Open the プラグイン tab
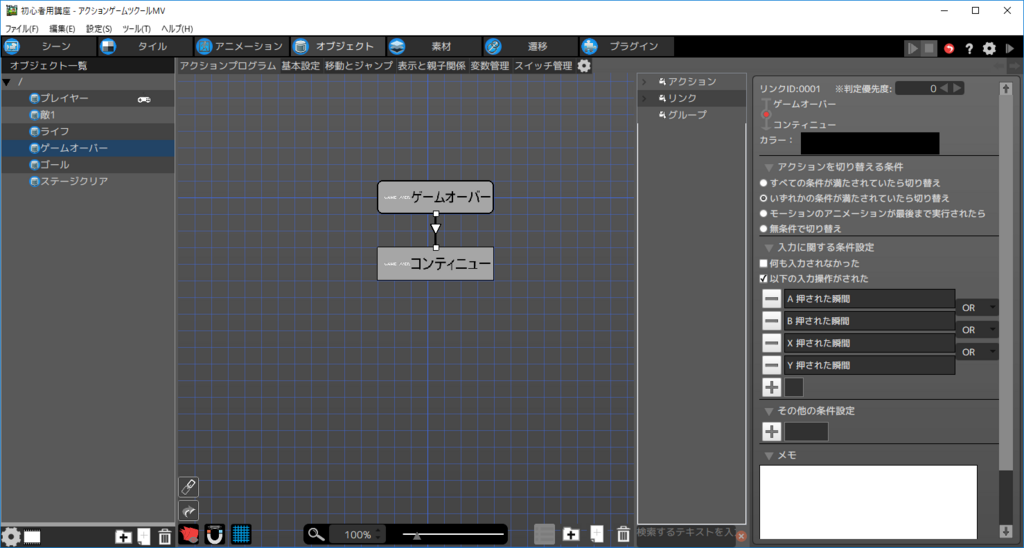Screen dimensions: 1024x548 tap(626, 46)
